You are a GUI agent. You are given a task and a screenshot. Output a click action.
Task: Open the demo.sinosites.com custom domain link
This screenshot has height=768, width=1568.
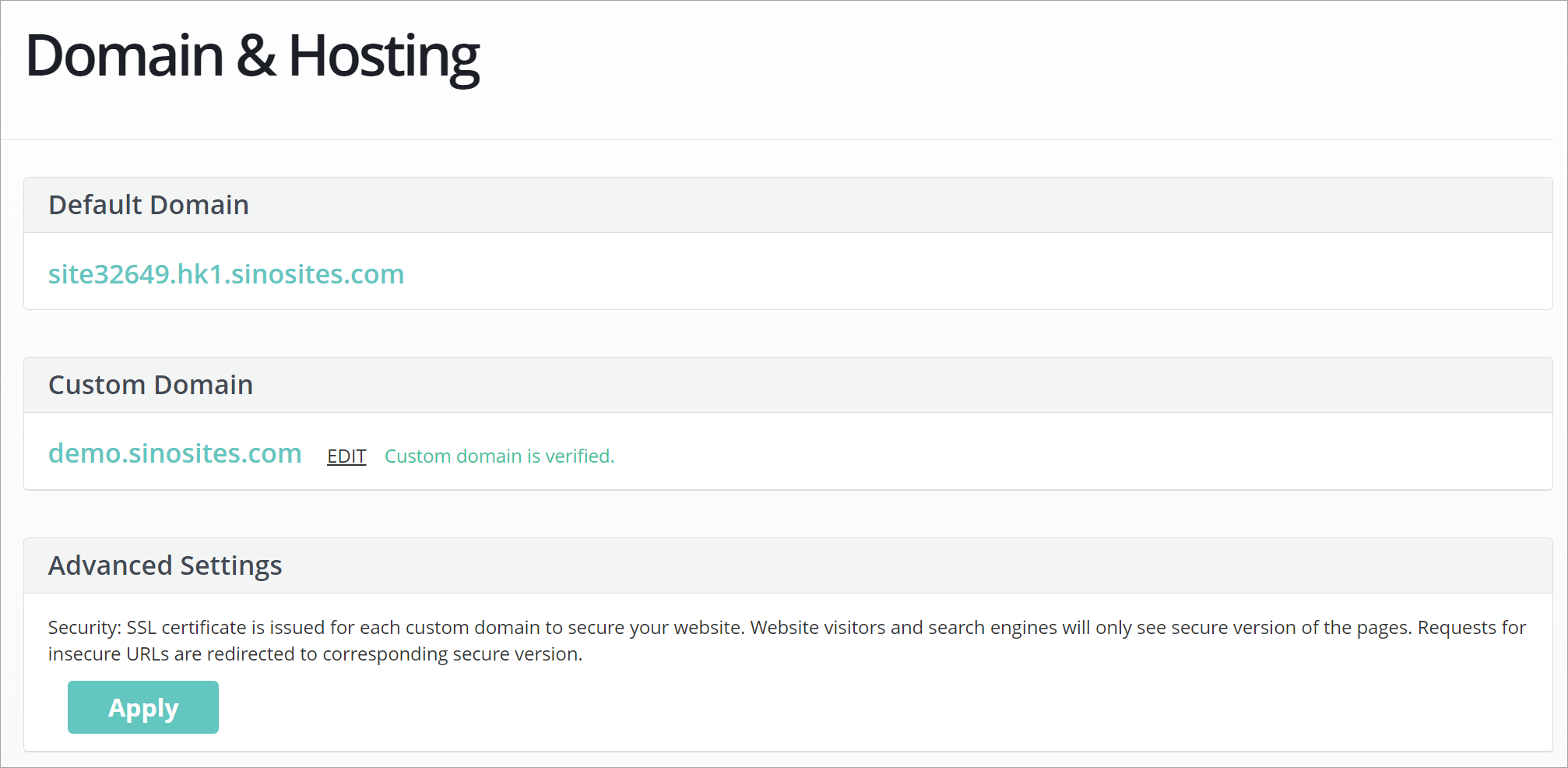tap(174, 453)
